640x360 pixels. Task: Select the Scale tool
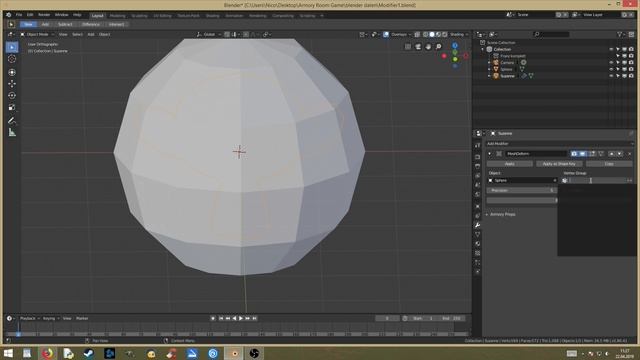(12, 107)
